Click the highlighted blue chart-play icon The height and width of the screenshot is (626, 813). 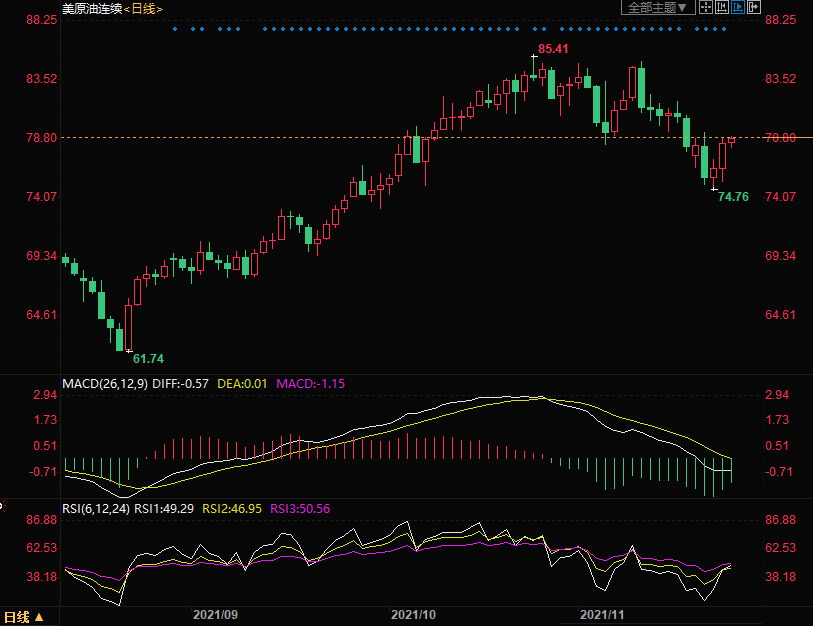tap(738, 8)
